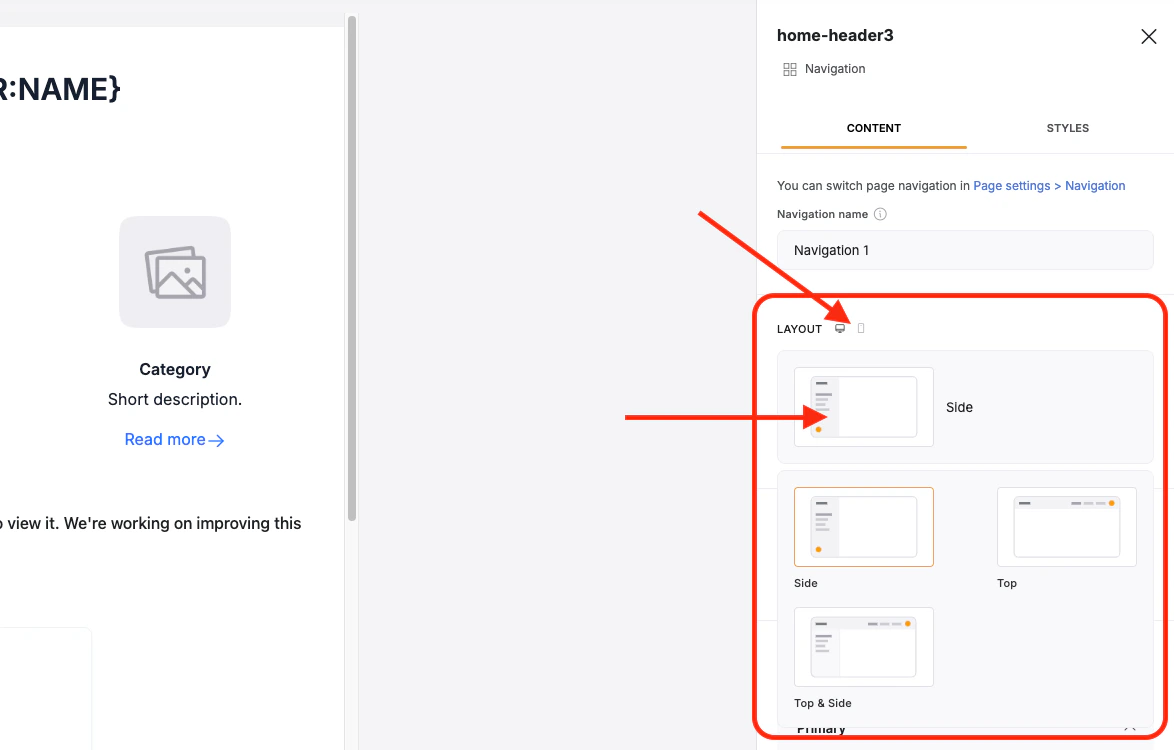Click the Category image placeholder
Image resolution: width=1174 pixels, height=750 pixels.
coord(175,272)
